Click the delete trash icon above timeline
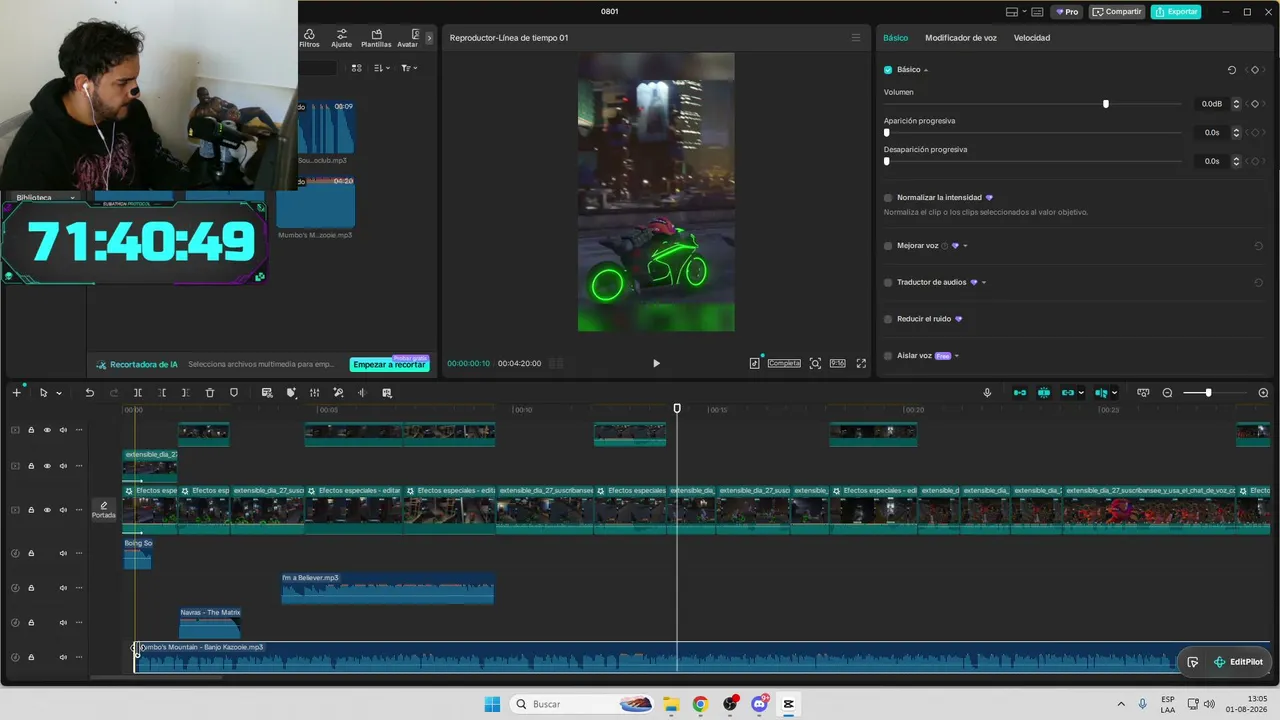This screenshot has height=720, width=1280. click(210, 393)
